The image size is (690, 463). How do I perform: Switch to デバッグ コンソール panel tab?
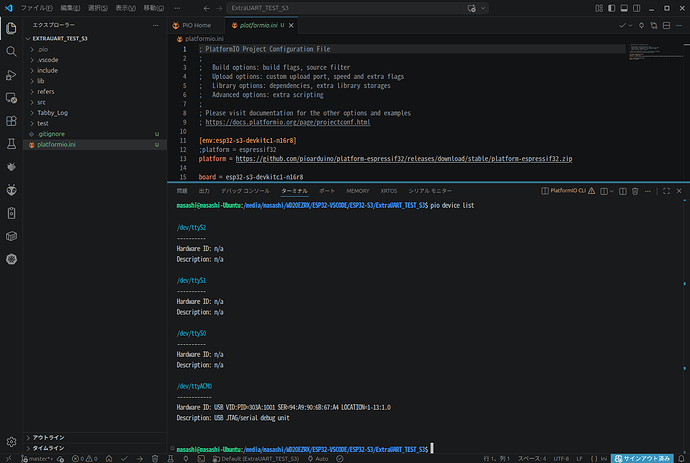coord(245,191)
